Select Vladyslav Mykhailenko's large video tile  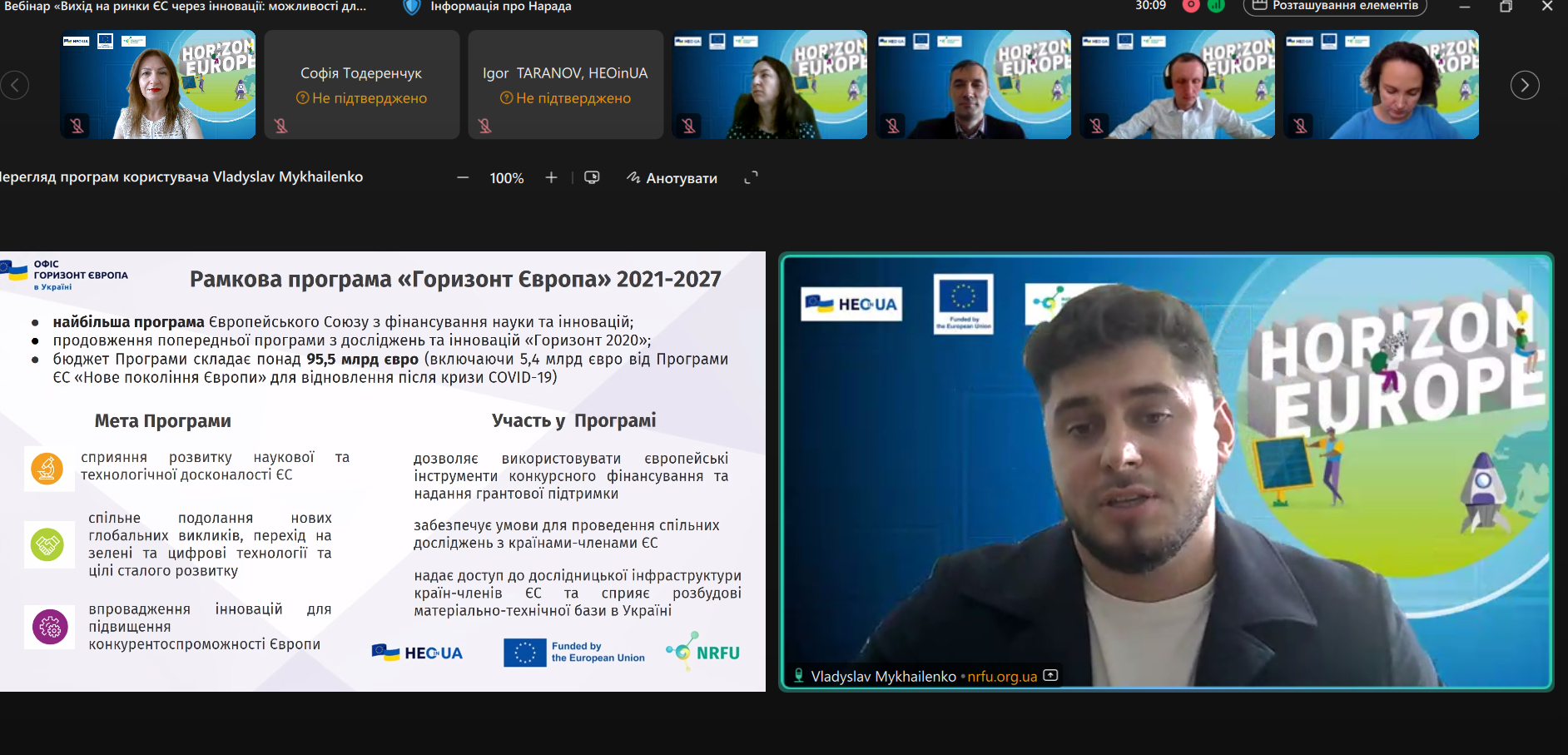click(x=1166, y=472)
